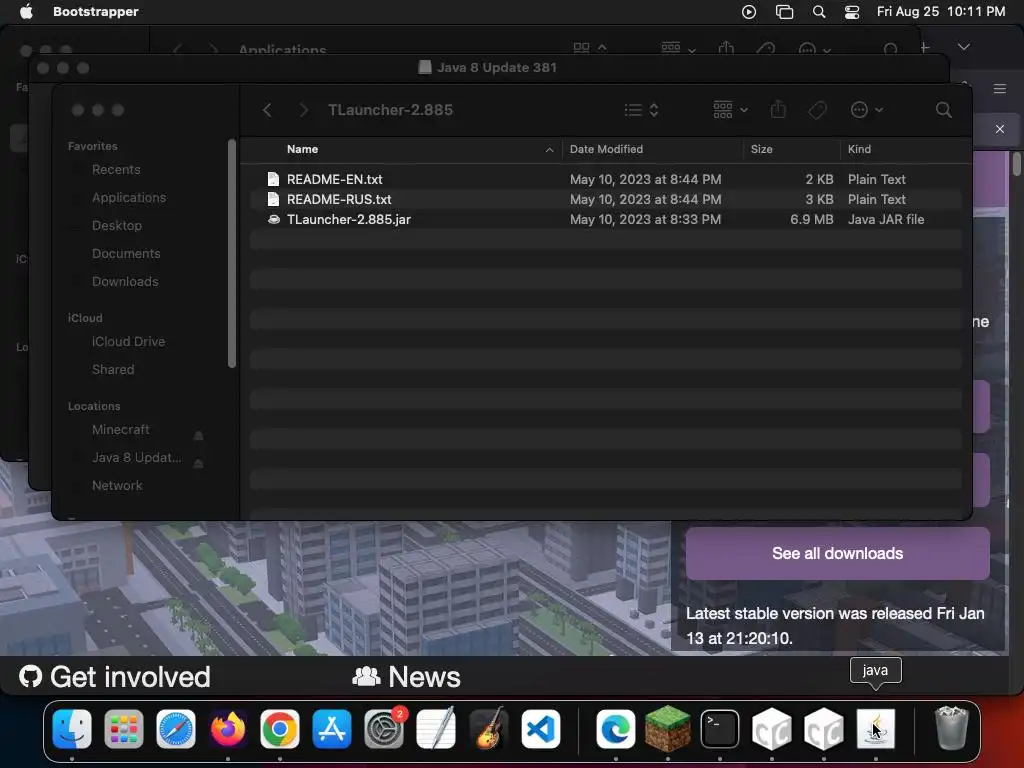Click the java app icon in Dock
Image resolution: width=1024 pixels, height=768 pixels.
click(x=875, y=729)
